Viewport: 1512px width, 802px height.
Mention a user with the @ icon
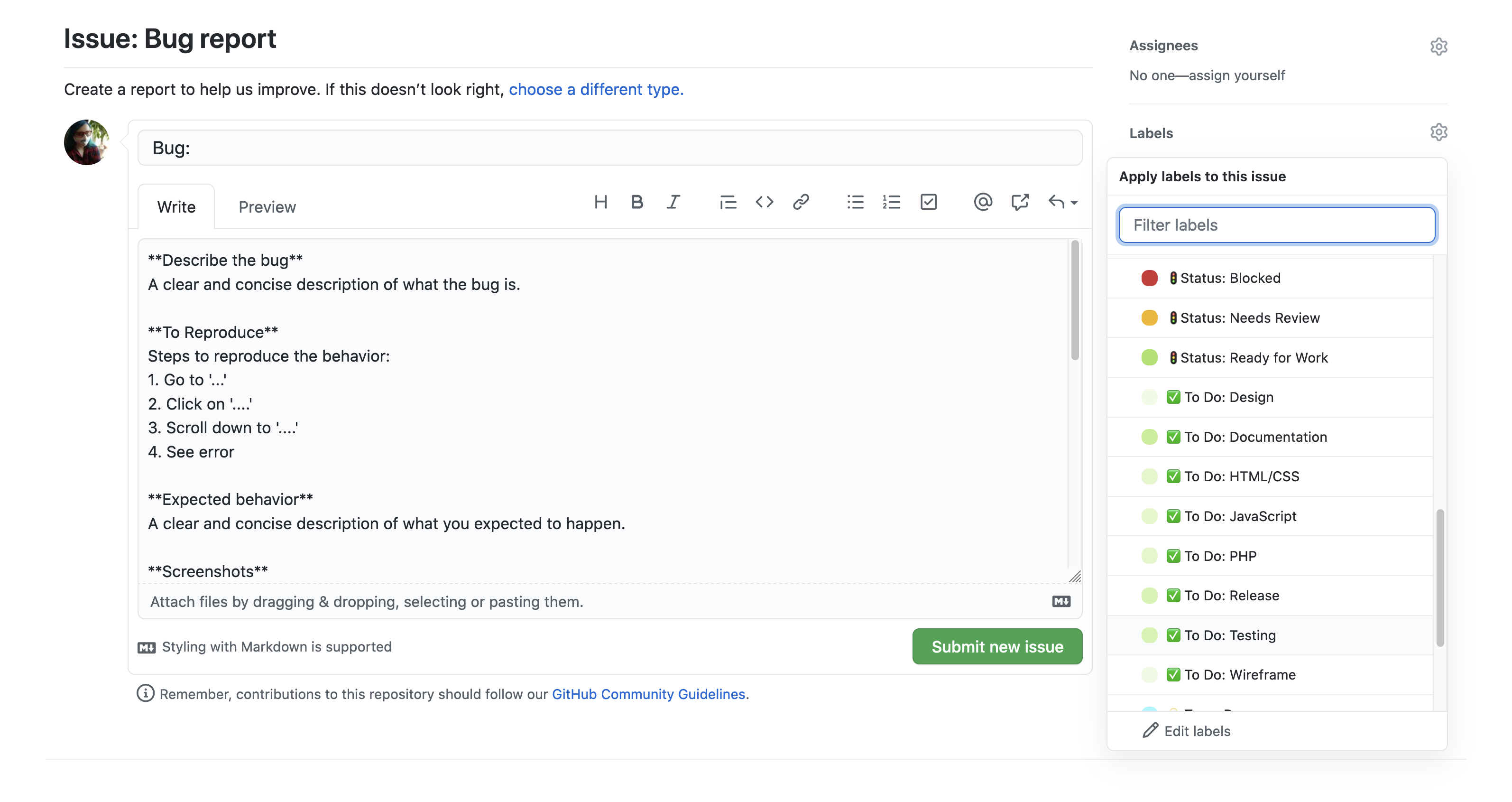coord(983,203)
